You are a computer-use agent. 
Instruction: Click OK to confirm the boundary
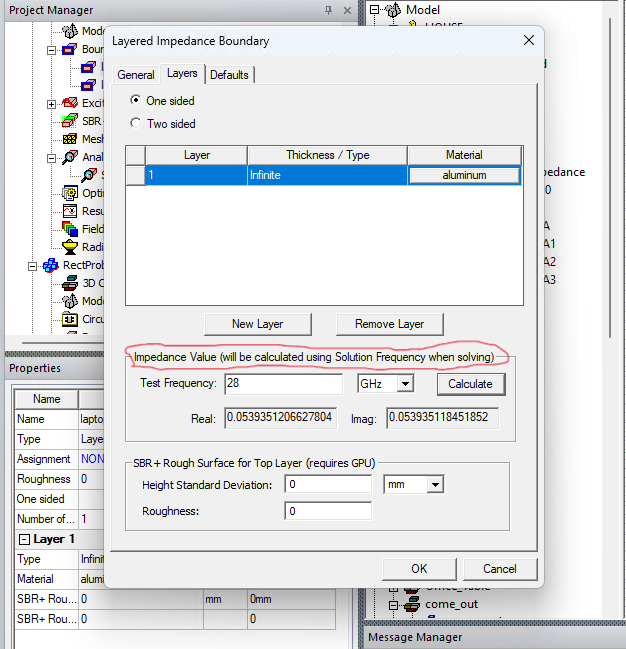pos(419,569)
